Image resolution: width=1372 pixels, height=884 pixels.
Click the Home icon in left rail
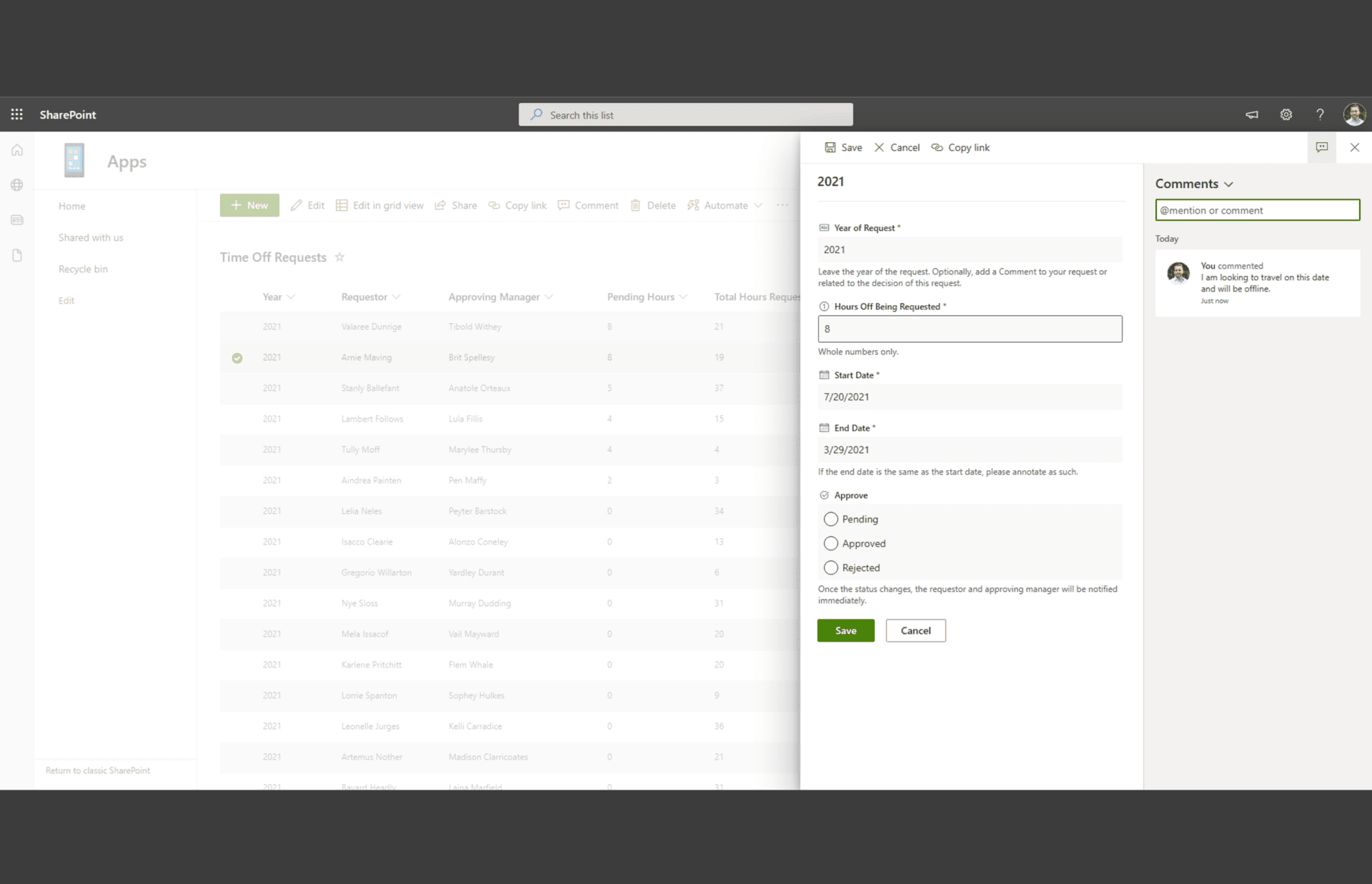[x=17, y=150]
